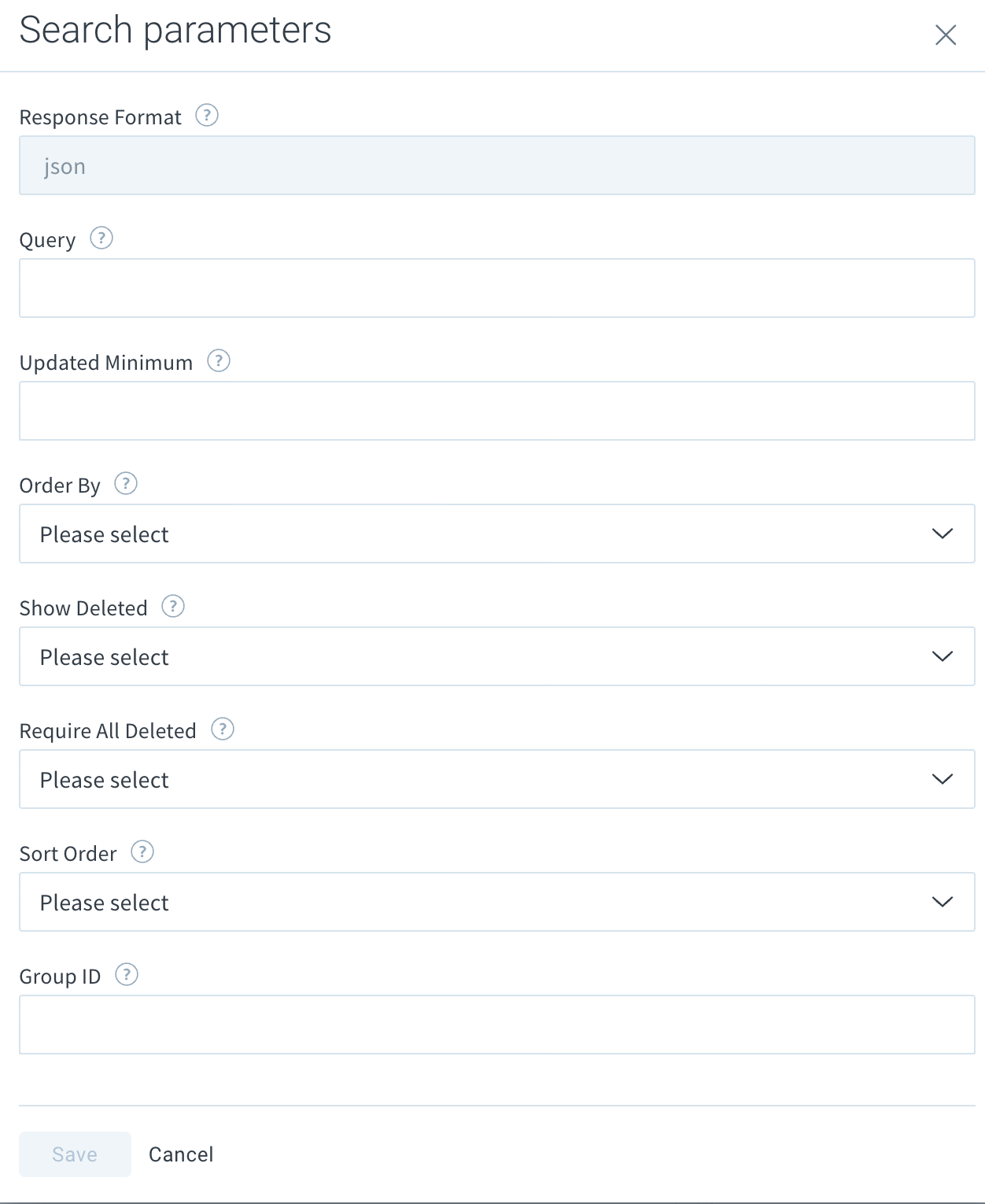Click the Save button
The image size is (985, 1204).
(75, 1154)
